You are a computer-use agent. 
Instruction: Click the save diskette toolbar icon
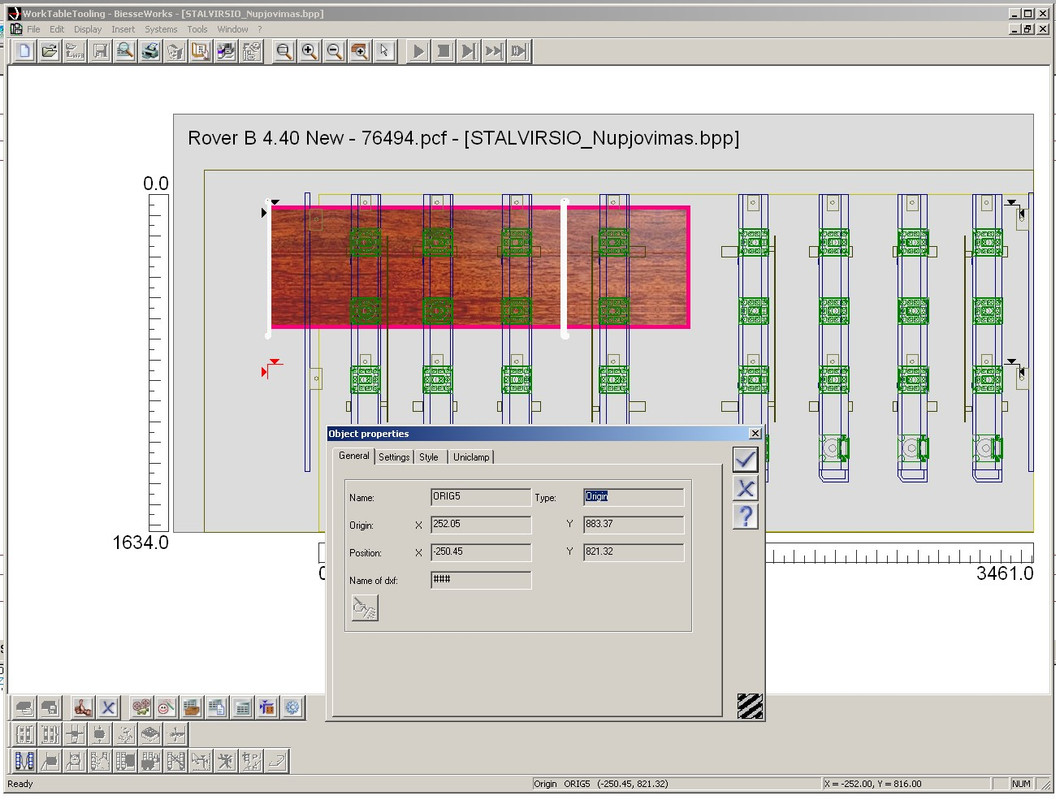100,51
